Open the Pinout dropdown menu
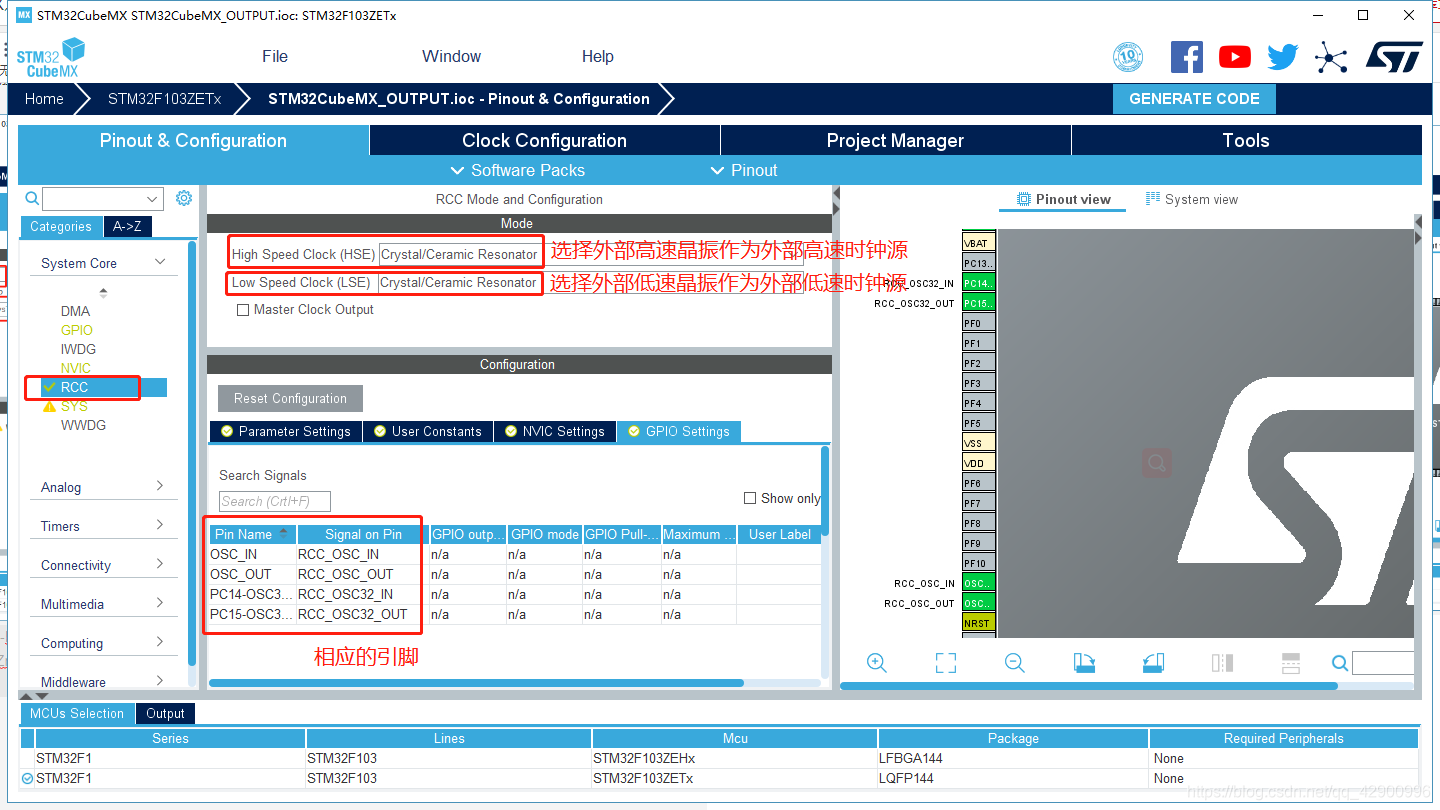The height and width of the screenshot is (810, 1440). pyautogui.click(x=744, y=170)
